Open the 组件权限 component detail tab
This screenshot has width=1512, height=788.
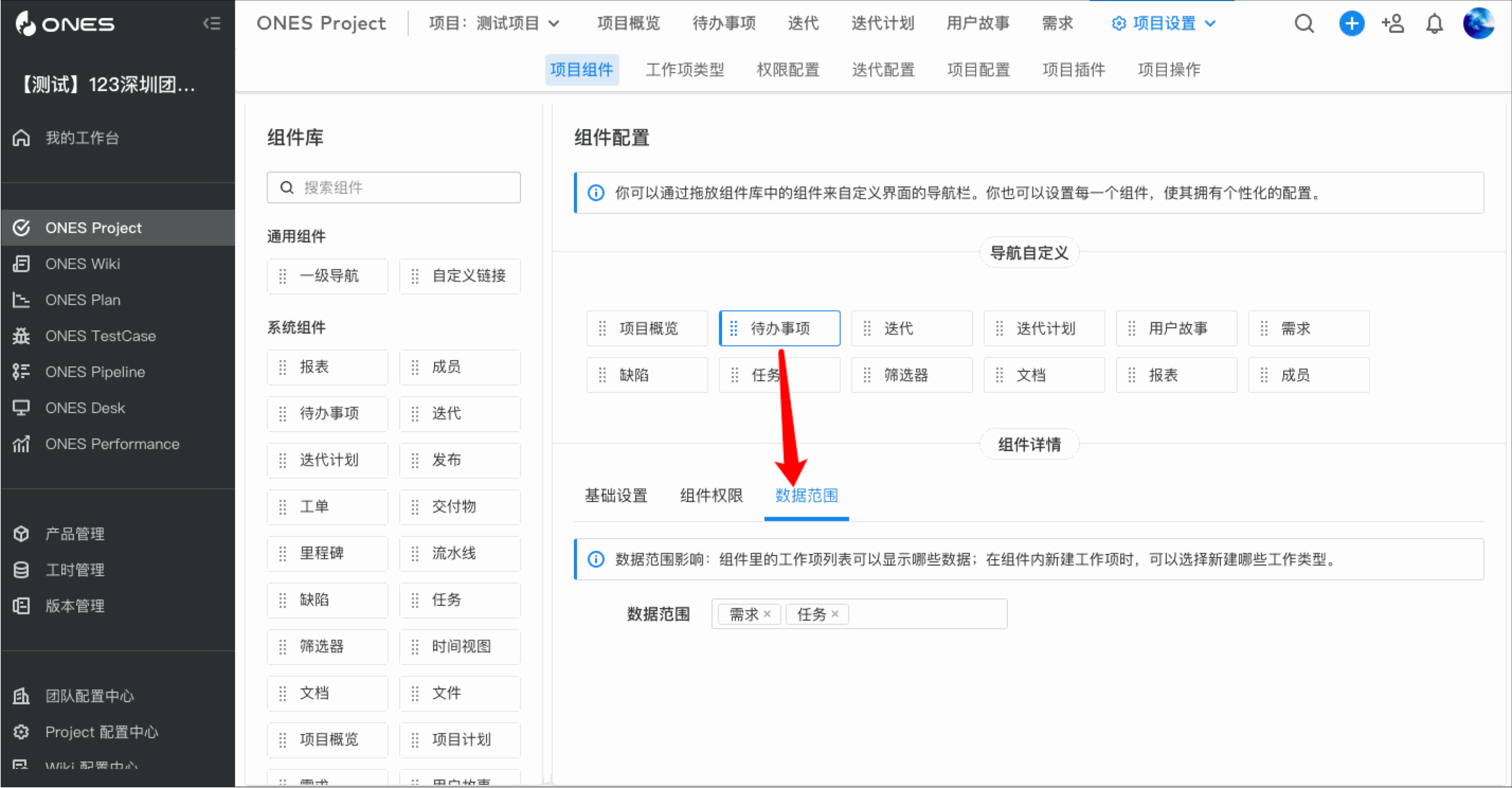pos(712,496)
